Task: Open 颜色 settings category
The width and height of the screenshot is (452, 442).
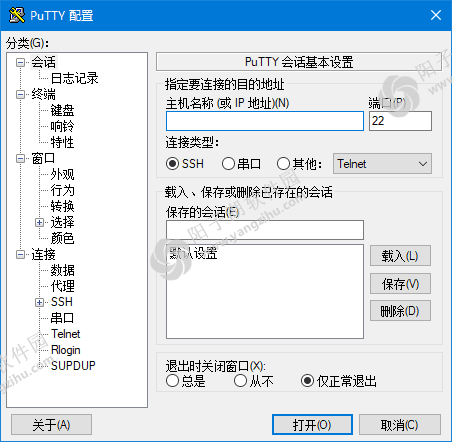Action: (x=62, y=238)
